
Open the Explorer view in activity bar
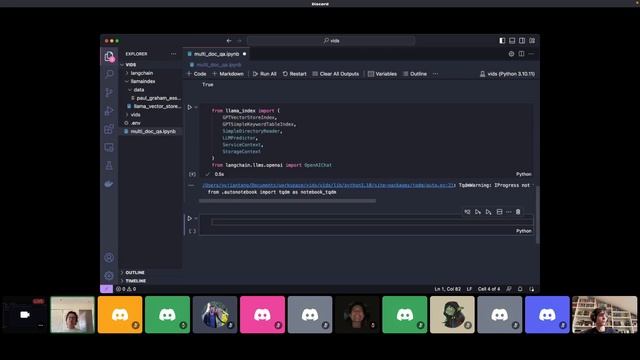pyautogui.click(x=109, y=56)
